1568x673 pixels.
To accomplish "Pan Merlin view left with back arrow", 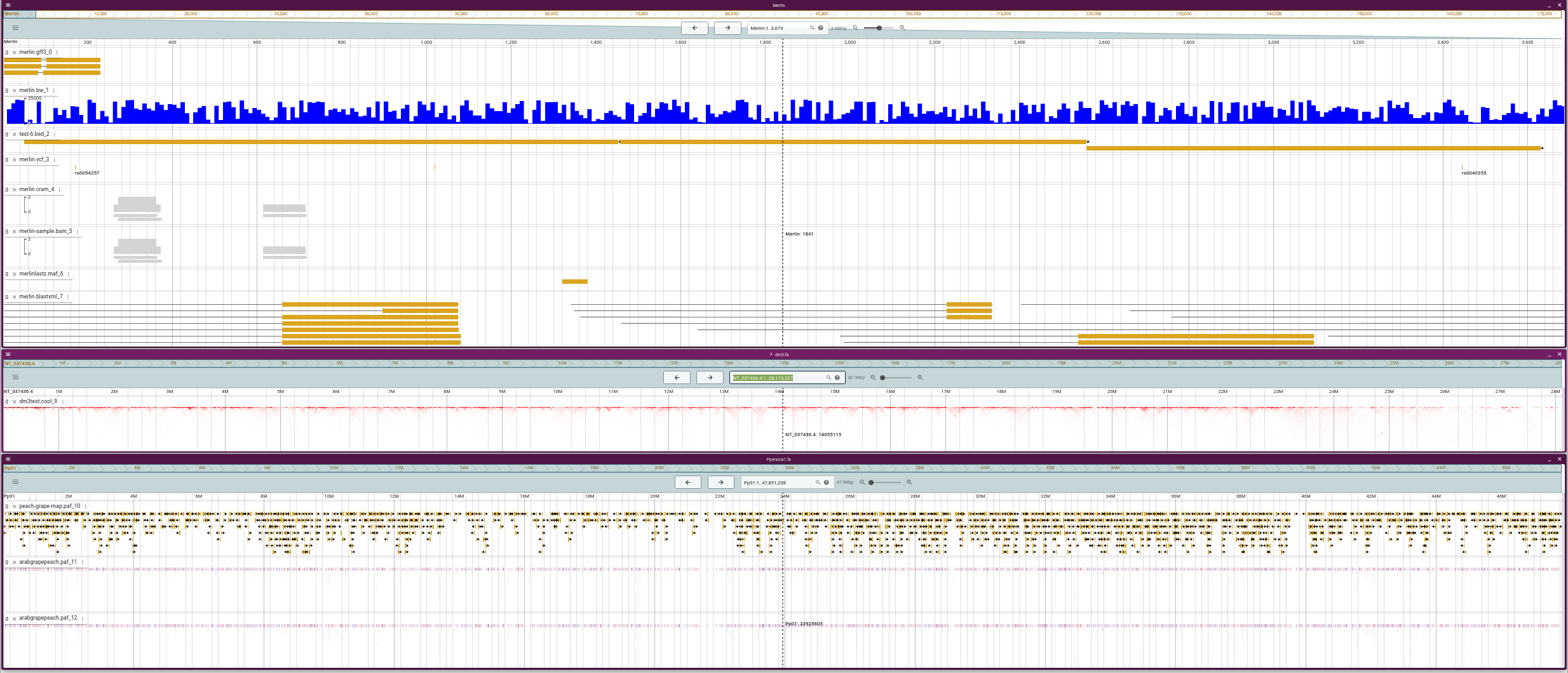I will pos(694,28).
